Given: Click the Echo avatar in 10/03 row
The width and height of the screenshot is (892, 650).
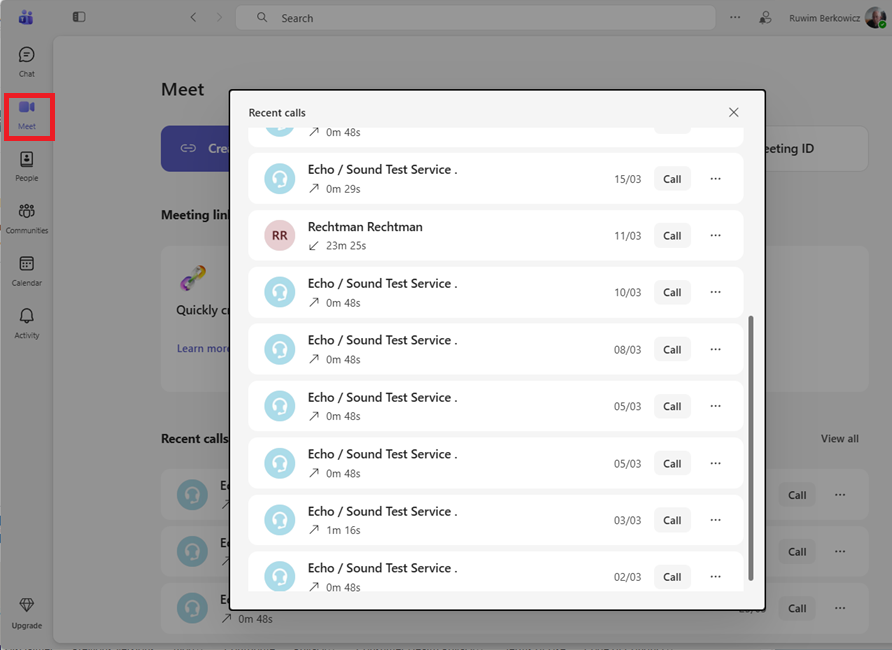Looking at the screenshot, I should pos(280,292).
